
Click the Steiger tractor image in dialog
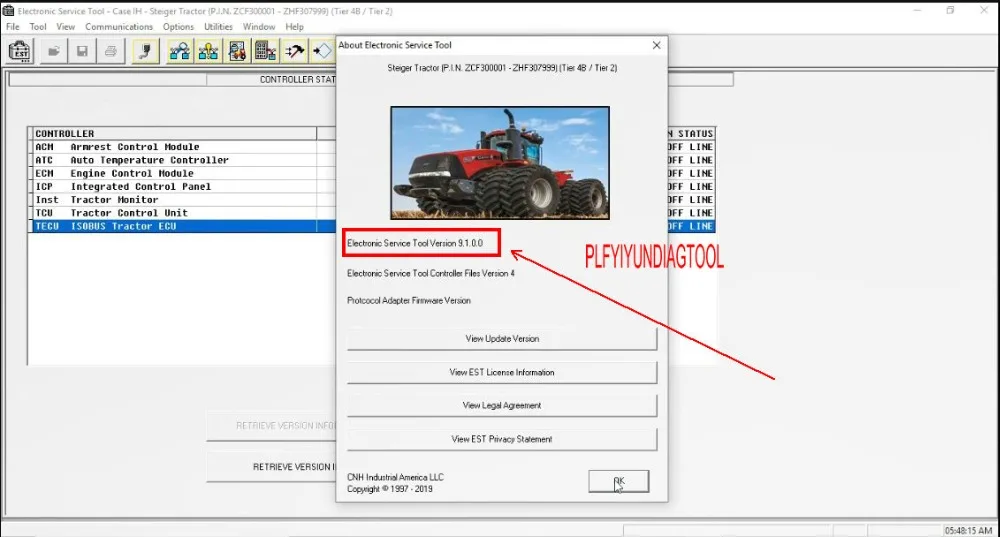500,163
